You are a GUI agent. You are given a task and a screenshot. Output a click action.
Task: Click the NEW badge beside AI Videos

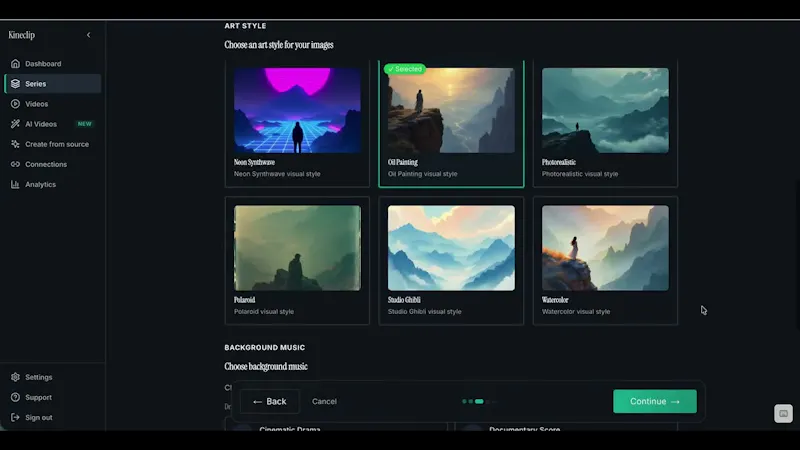point(85,124)
